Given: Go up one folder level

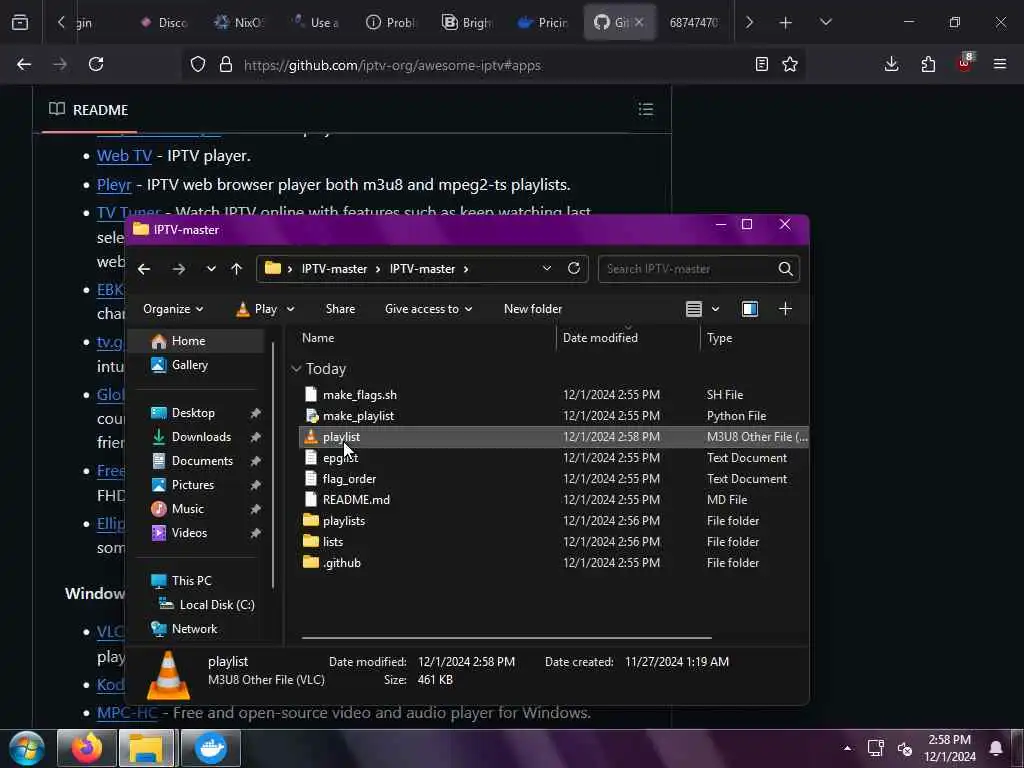Looking at the screenshot, I should (x=236, y=269).
